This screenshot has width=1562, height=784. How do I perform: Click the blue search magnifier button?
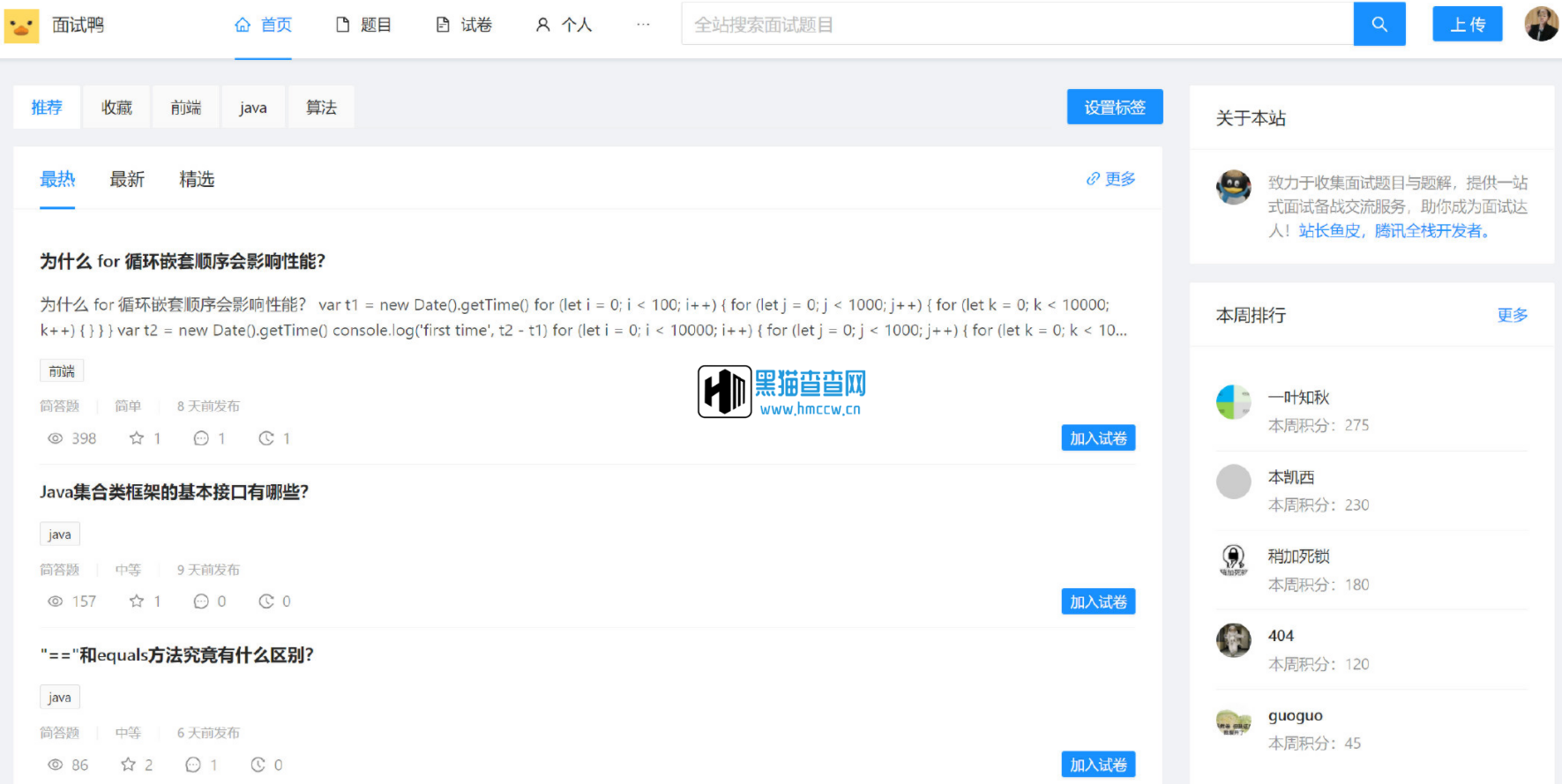click(x=1379, y=25)
